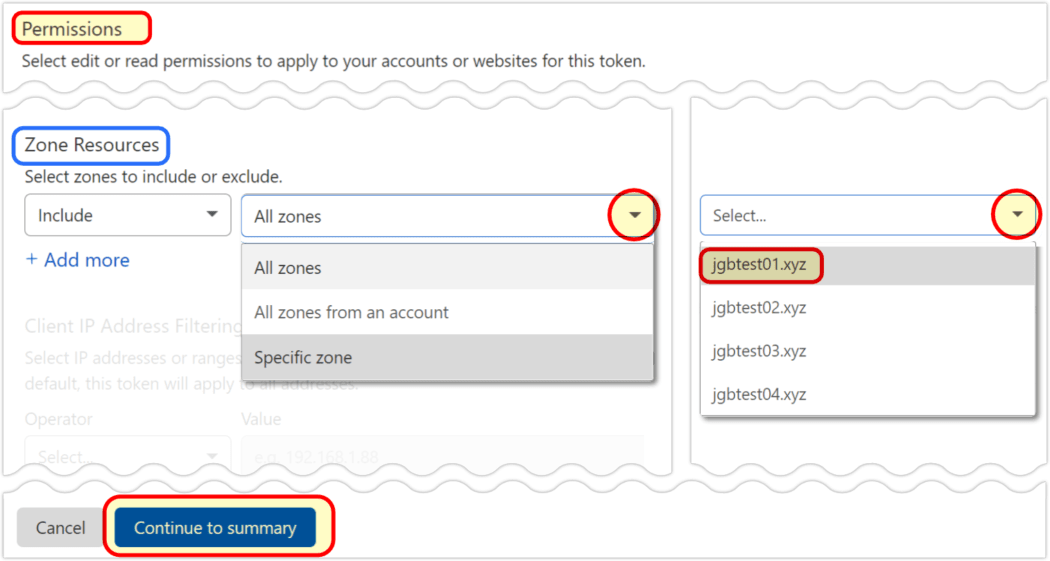
Task: Select jgbtest04.xyz in the dropdown list
Action: point(759,394)
